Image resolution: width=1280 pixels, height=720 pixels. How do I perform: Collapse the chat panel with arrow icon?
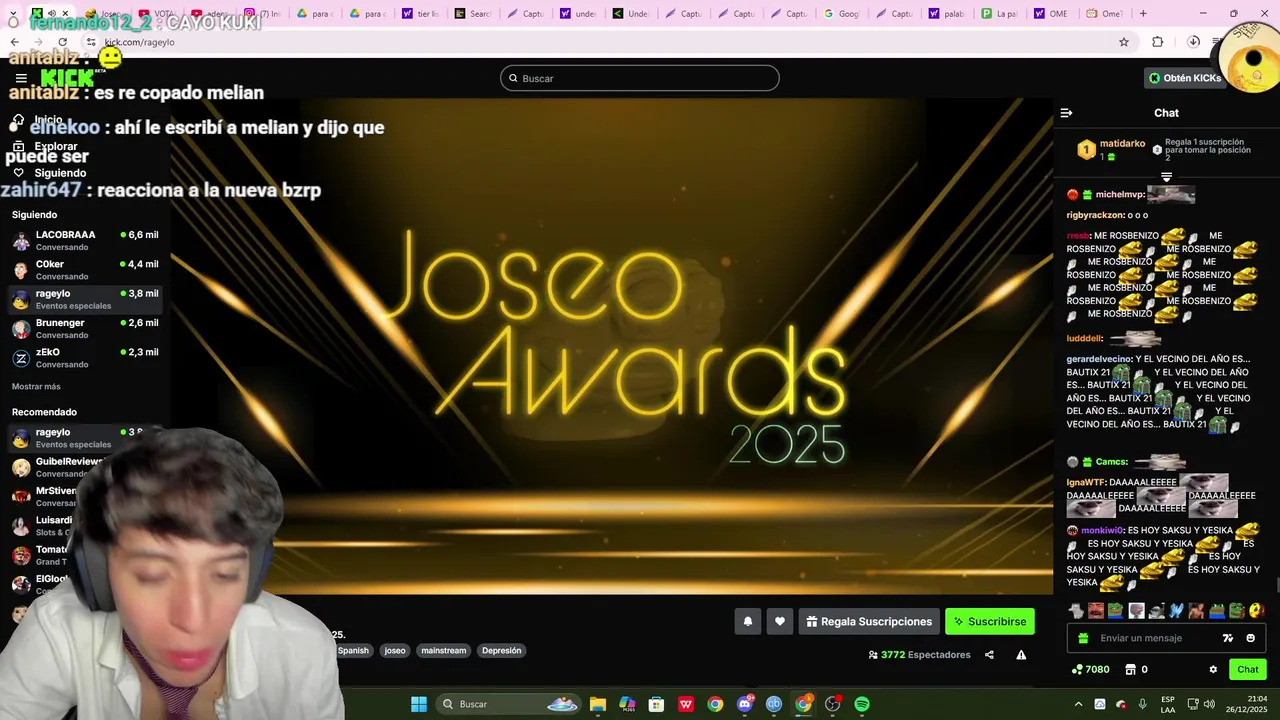click(x=1066, y=113)
